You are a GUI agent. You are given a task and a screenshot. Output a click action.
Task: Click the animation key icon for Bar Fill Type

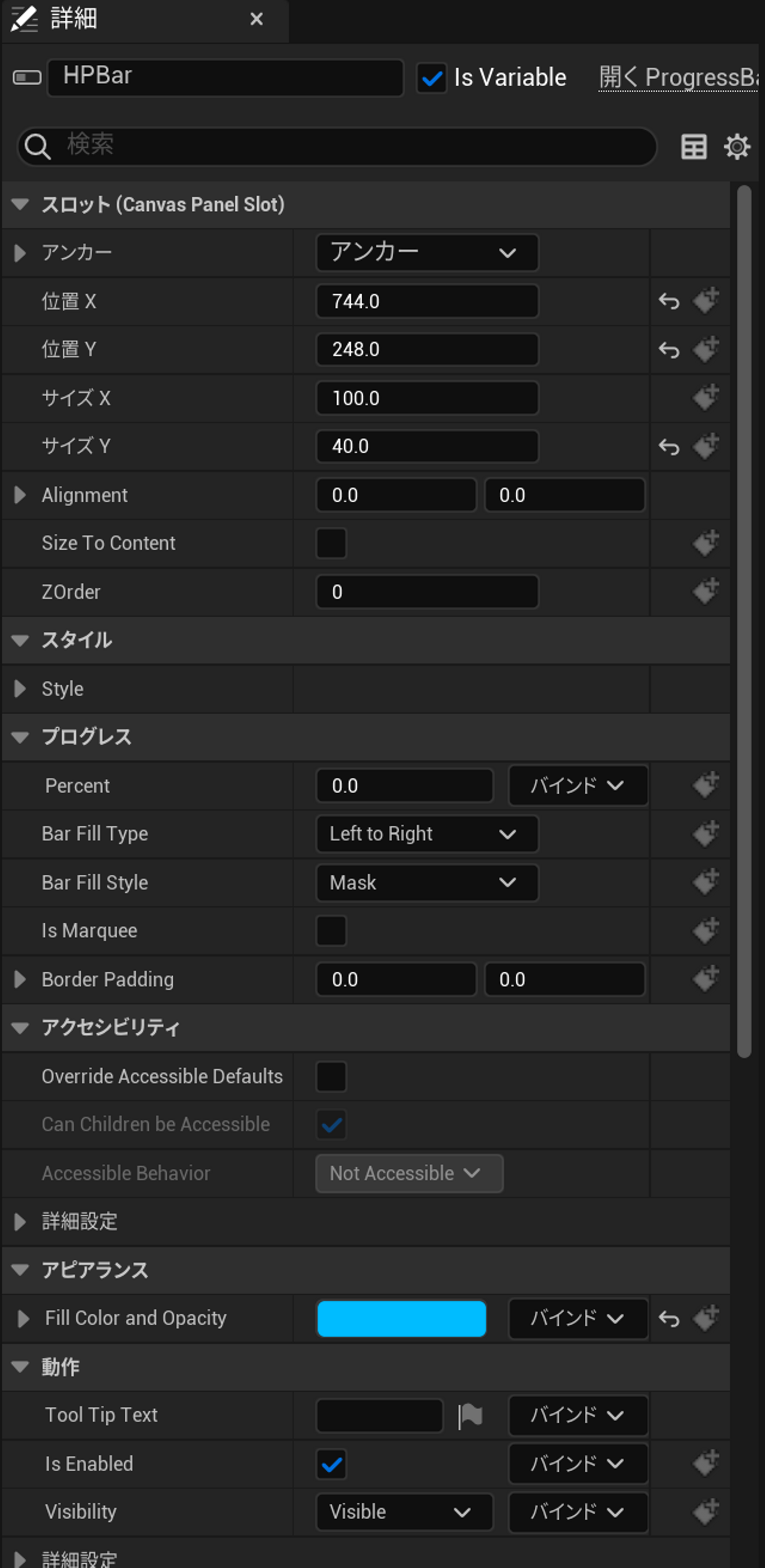[706, 834]
